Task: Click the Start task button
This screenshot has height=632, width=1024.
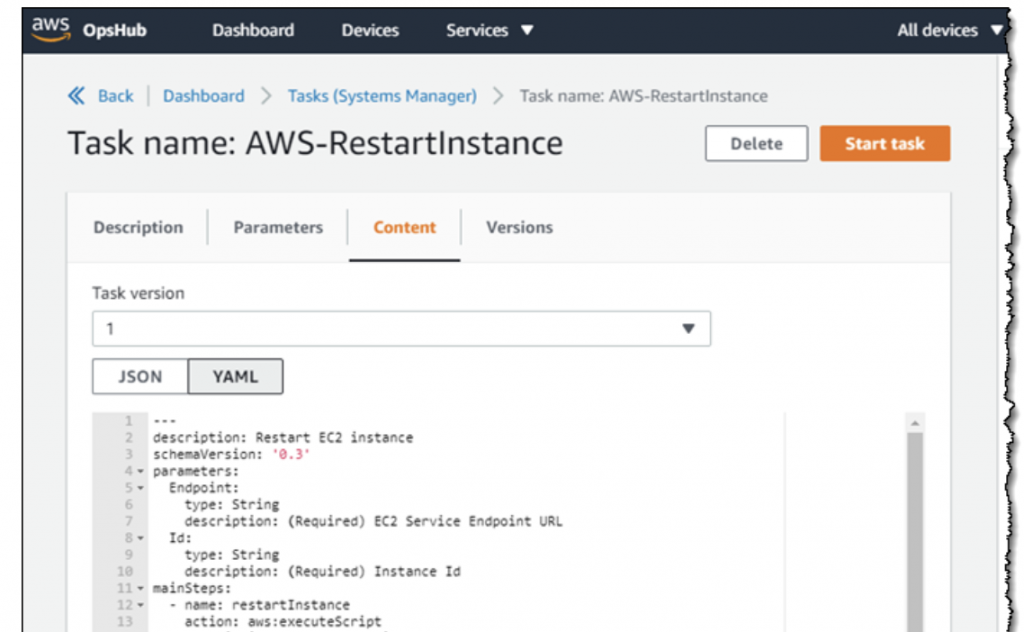Action: (x=885, y=144)
